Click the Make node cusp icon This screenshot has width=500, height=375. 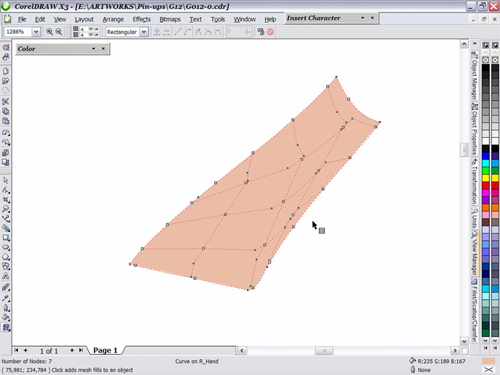pyautogui.click(x=198, y=32)
